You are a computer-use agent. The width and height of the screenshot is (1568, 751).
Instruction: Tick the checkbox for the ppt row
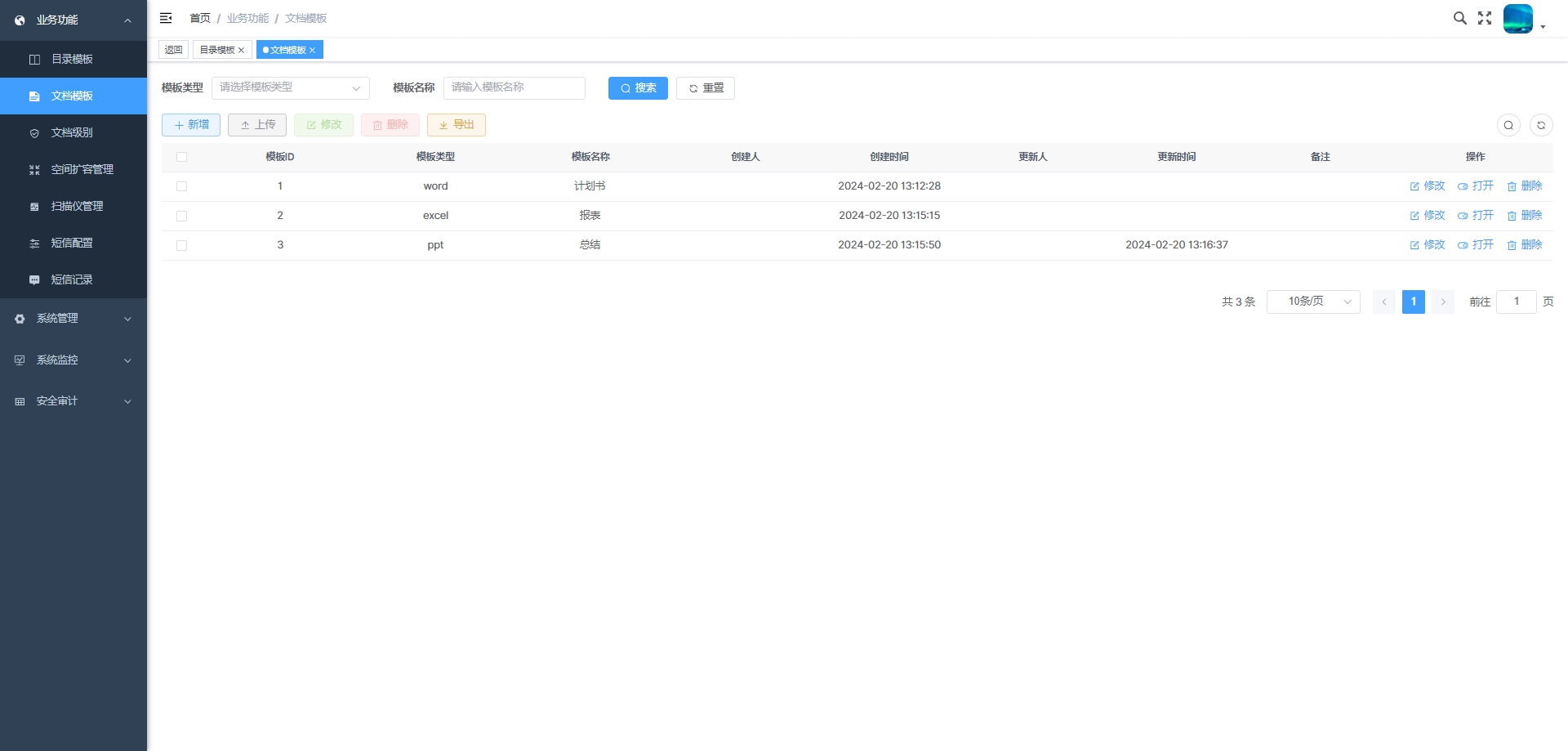(x=181, y=245)
